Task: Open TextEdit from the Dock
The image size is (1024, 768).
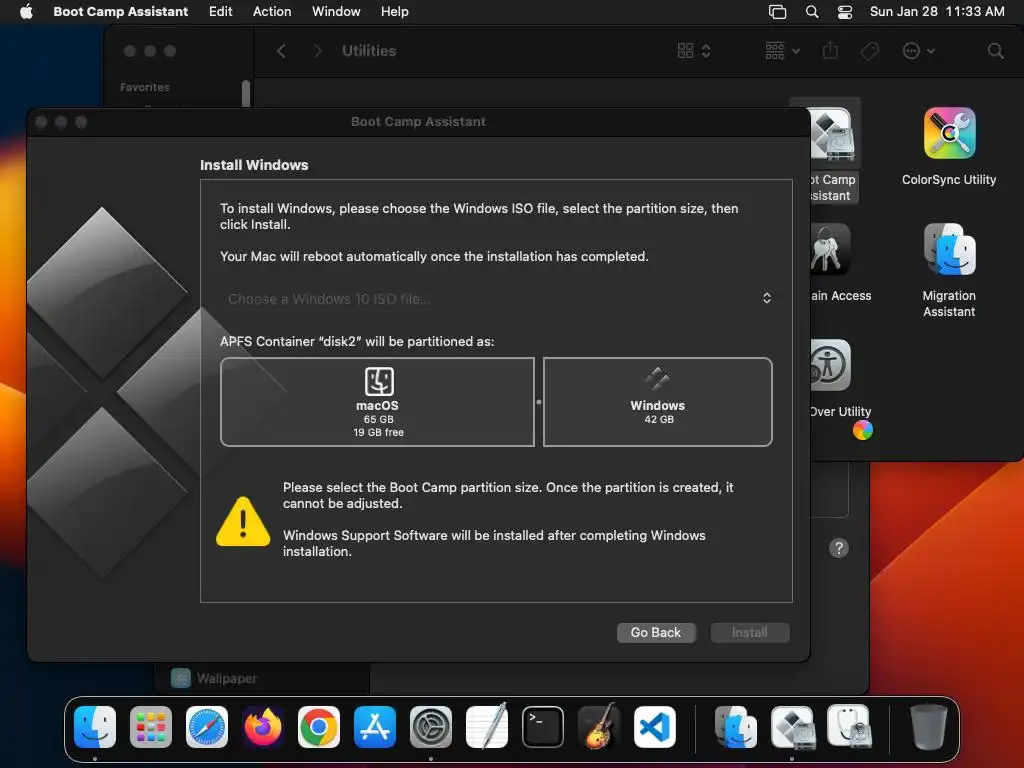Action: tap(487, 726)
